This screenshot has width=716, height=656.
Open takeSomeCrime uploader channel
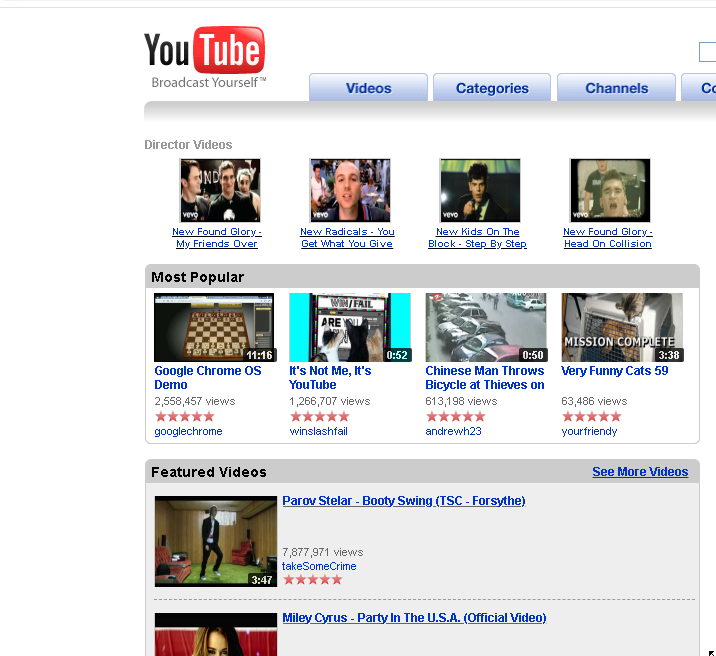[x=319, y=566]
